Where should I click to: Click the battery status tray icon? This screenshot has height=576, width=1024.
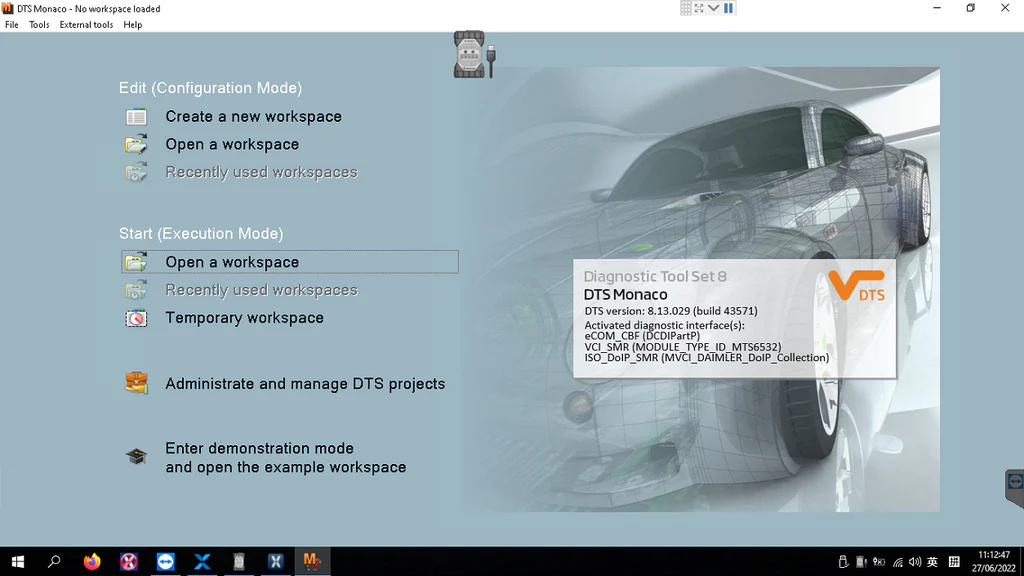(879, 562)
